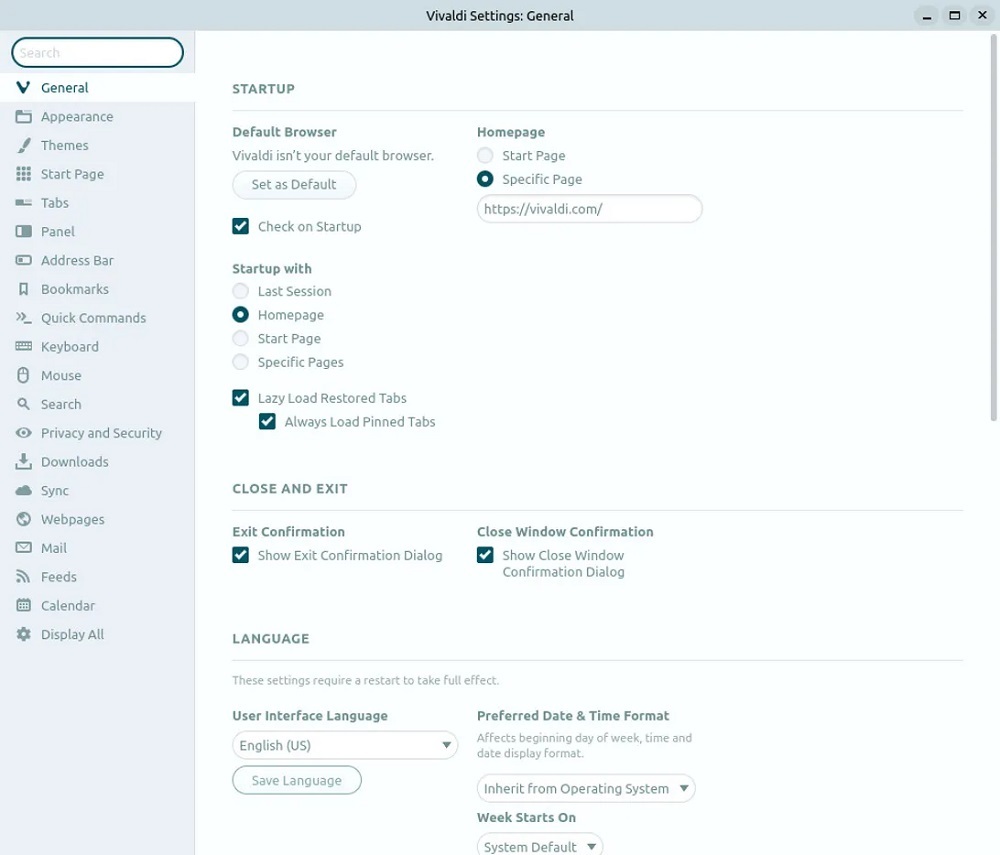Viewport: 1000px width, 855px height.
Task: Click the Sync cloud icon
Action: pyautogui.click(x=23, y=491)
